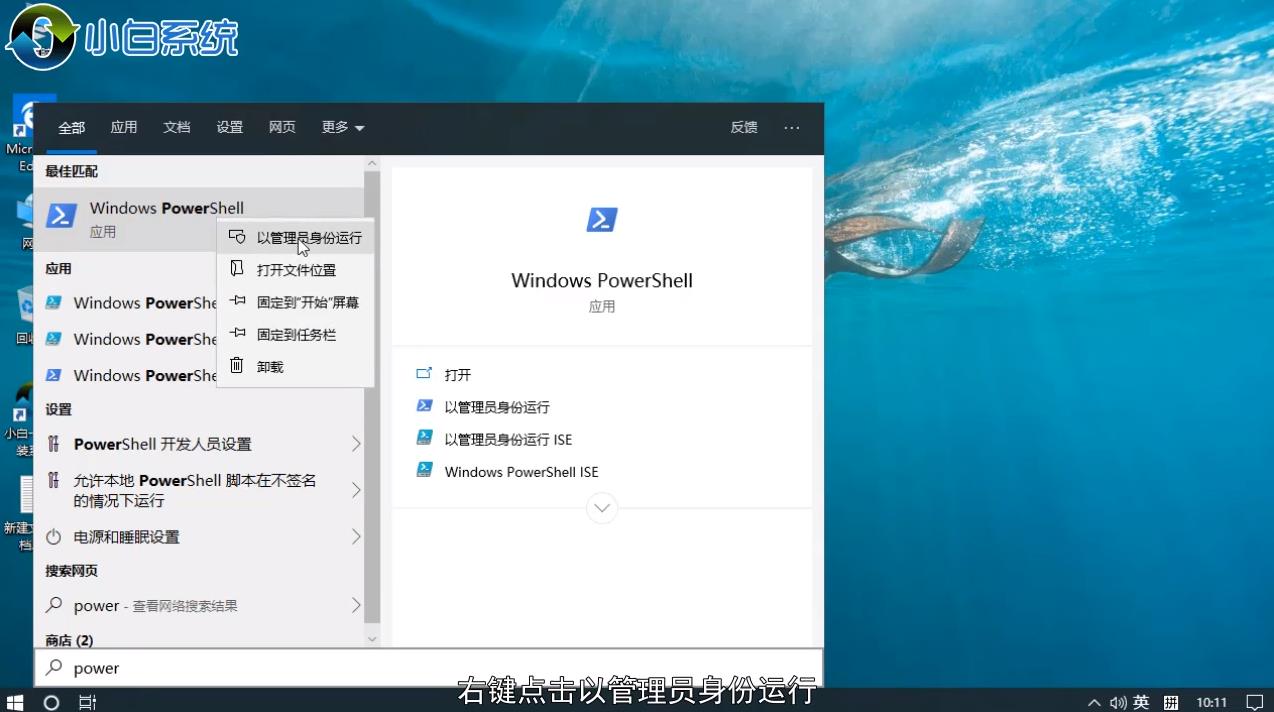
Task: Select the Windows PowerShell best match result
Action: tap(199, 219)
